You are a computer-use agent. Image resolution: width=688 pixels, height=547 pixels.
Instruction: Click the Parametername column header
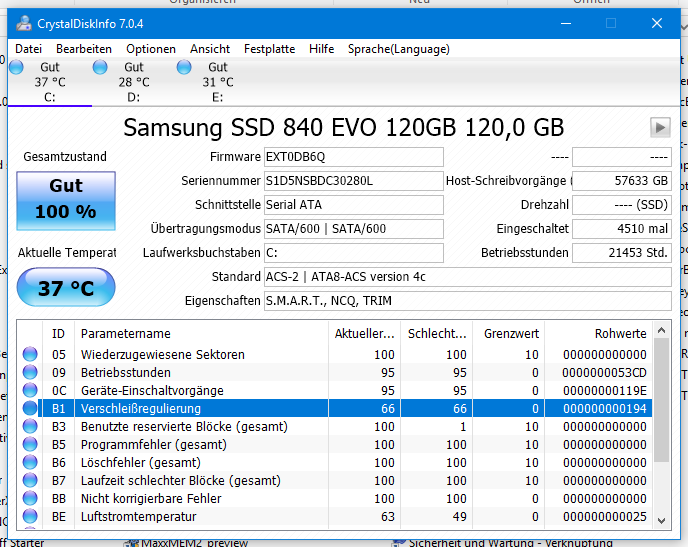(201, 333)
